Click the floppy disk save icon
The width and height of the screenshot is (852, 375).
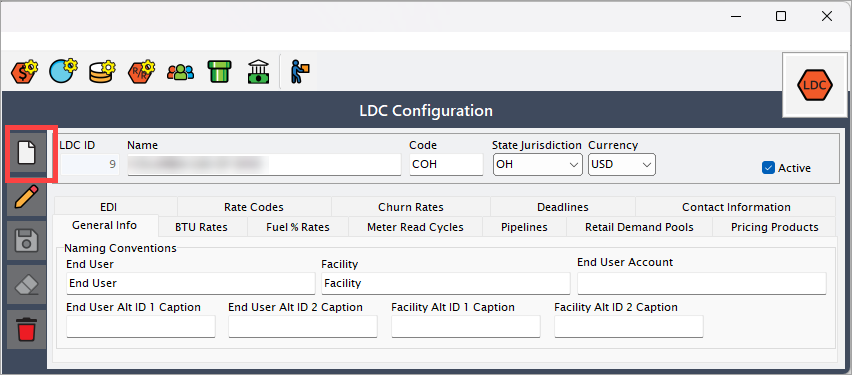point(27,241)
